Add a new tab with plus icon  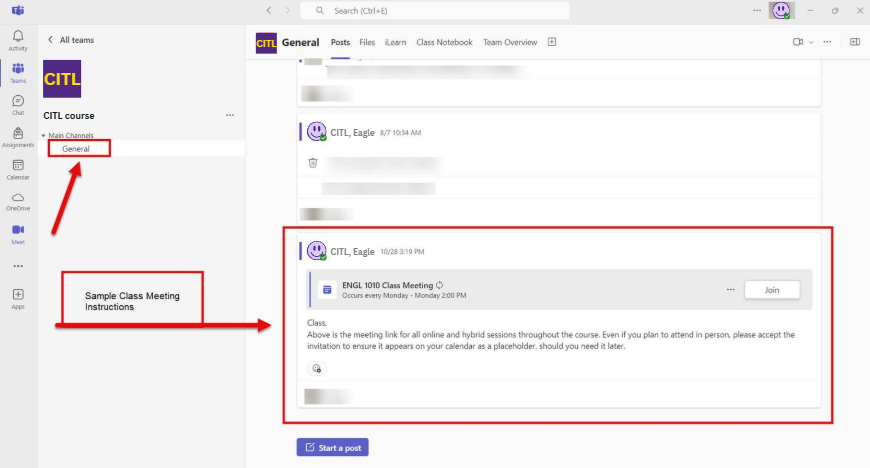pyautogui.click(x=552, y=42)
